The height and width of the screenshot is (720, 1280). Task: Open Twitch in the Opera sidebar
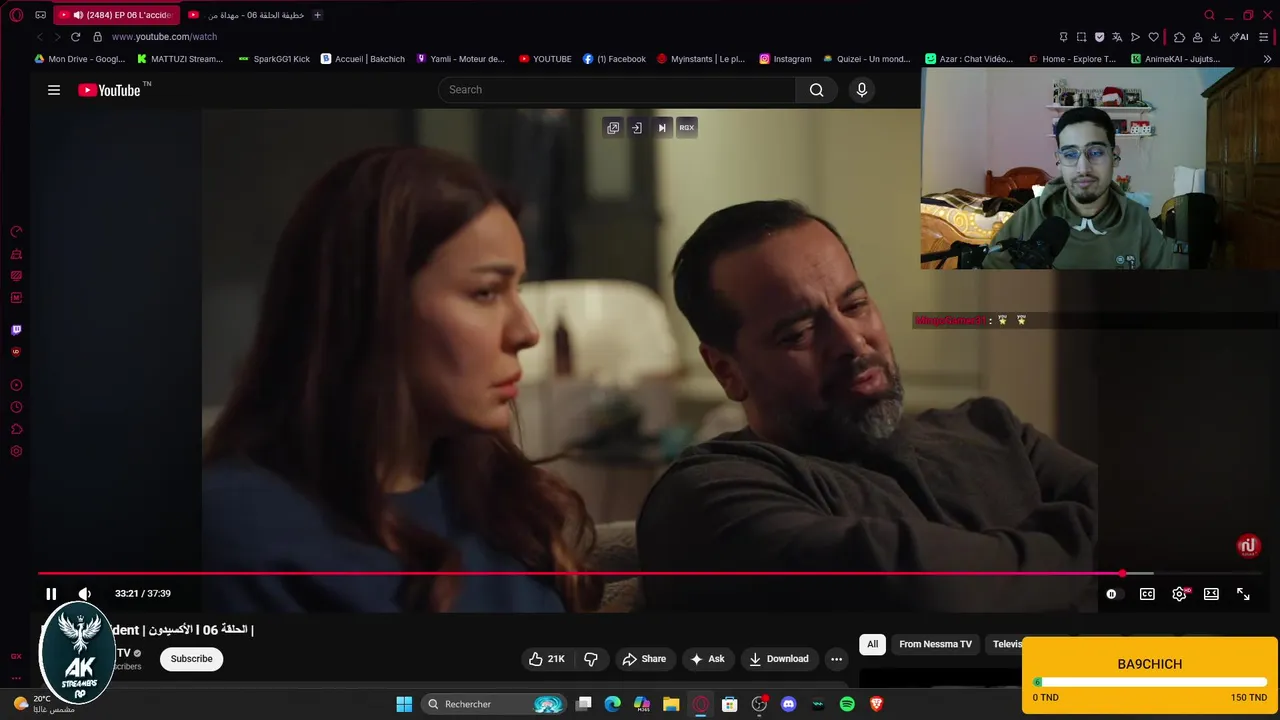[16, 330]
